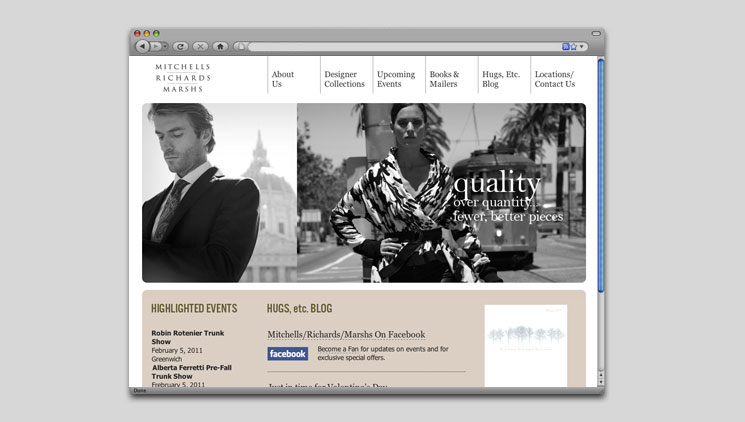Click the page identity icon in address bar
Screen dimensions: 745x422
click(x=241, y=47)
